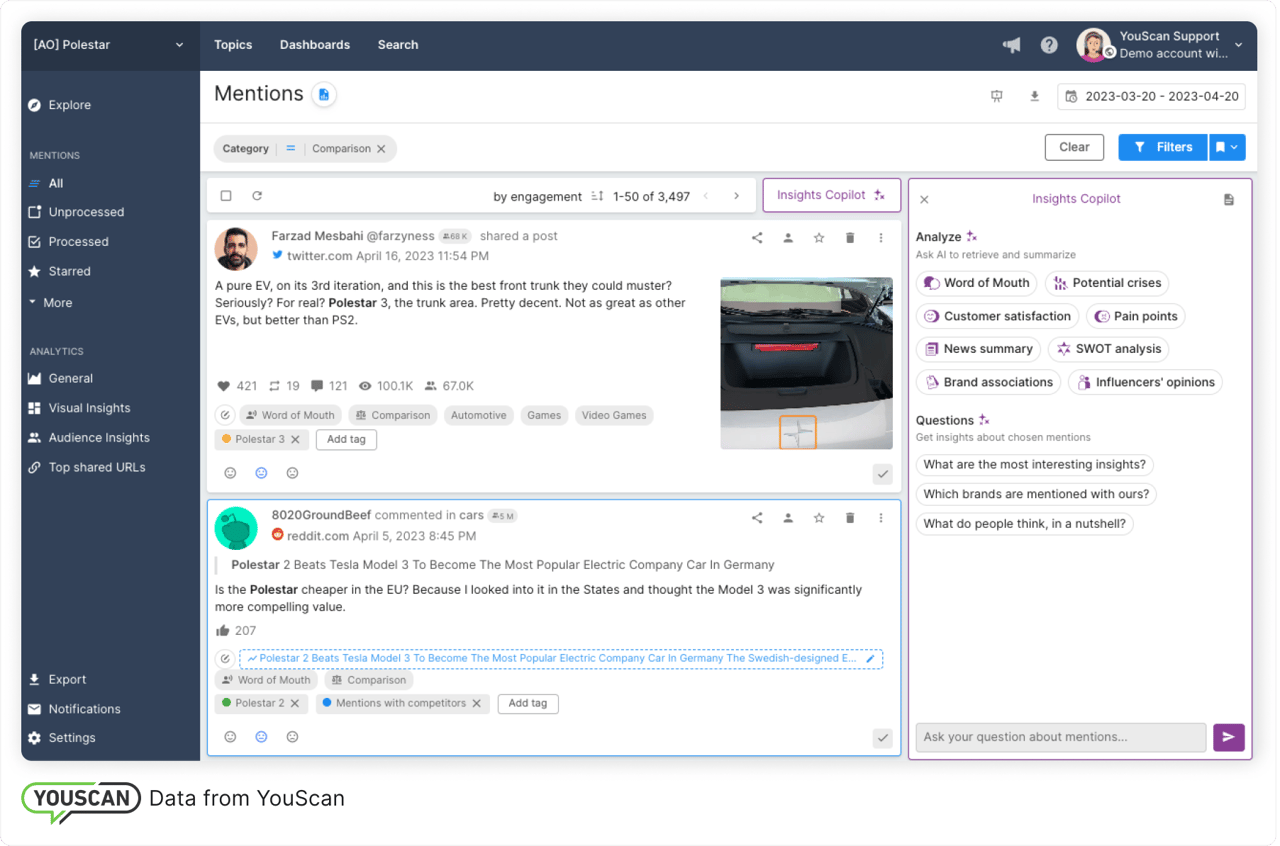This screenshot has height=846, width=1280.
Task: Mark the first mention as processed with the checkmark
Action: pyautogui.click(x=882, y=474)
